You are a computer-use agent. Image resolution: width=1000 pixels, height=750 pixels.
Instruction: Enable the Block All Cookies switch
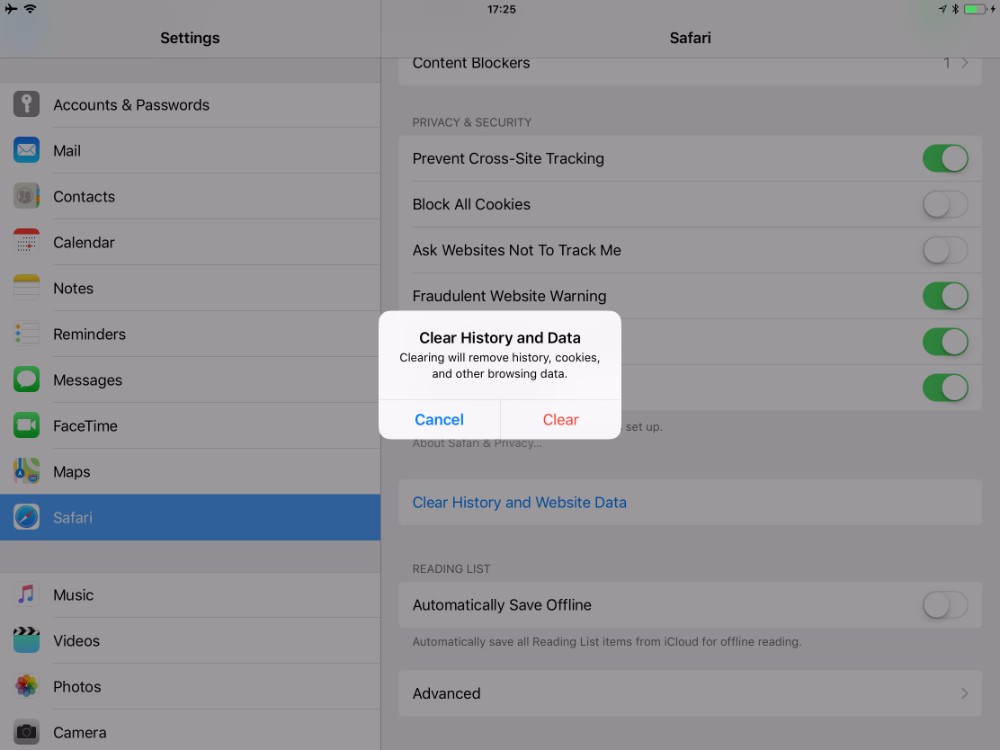[945, 204]
